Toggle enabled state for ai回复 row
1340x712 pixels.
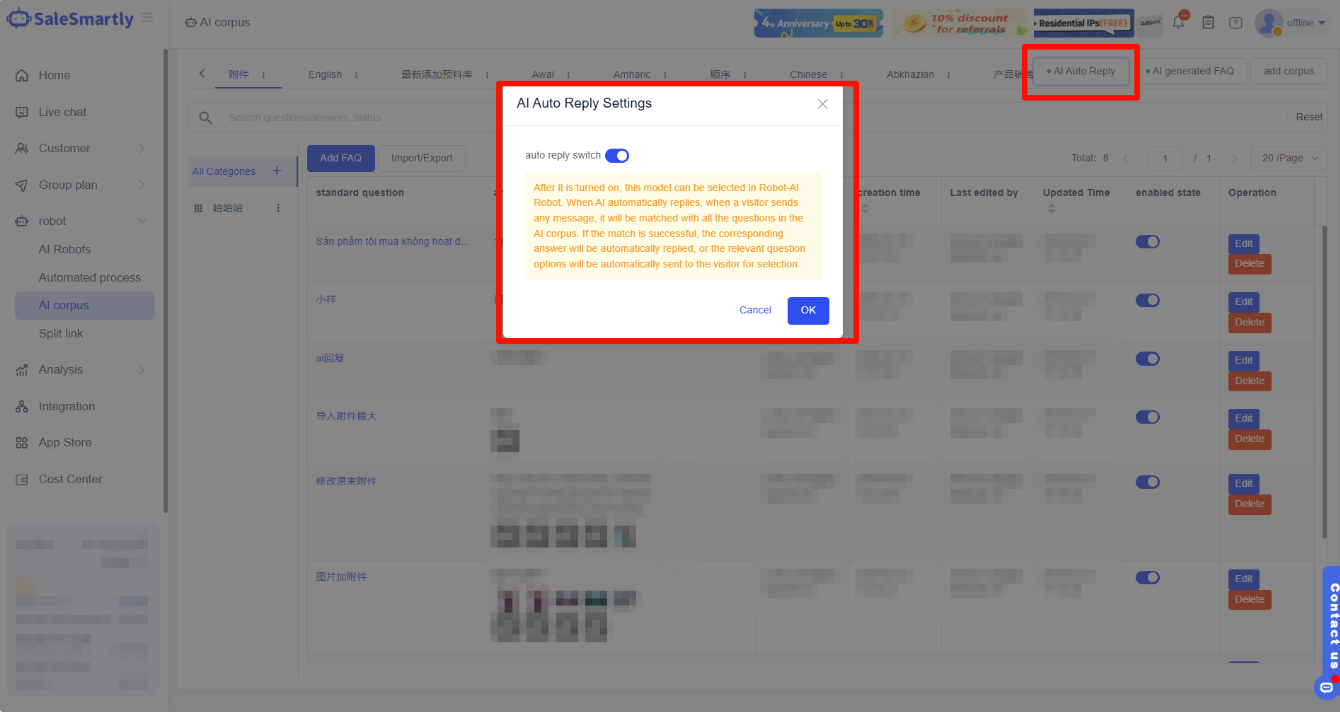1147,359
